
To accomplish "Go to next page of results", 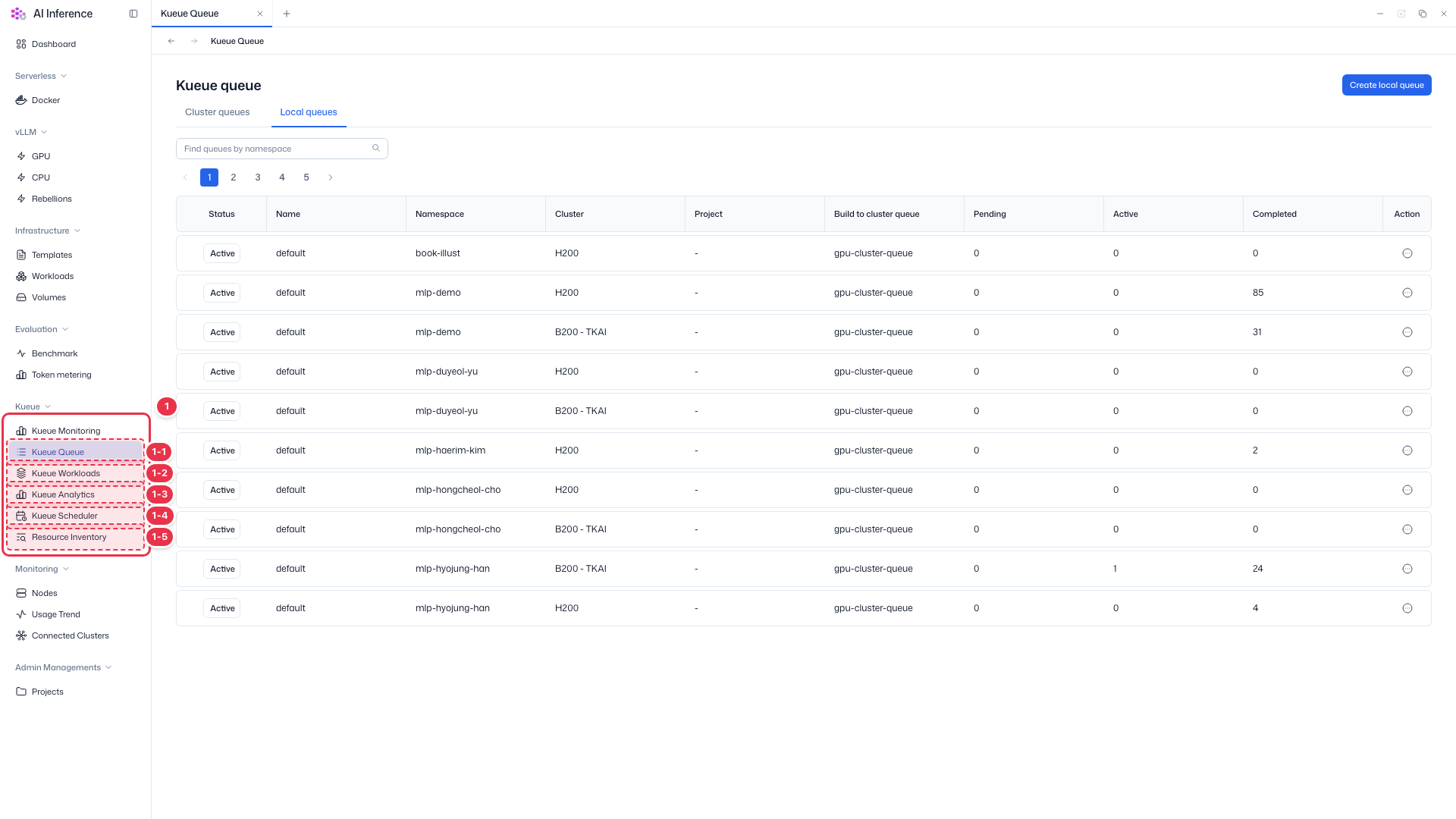I will (x=331, y=177).
